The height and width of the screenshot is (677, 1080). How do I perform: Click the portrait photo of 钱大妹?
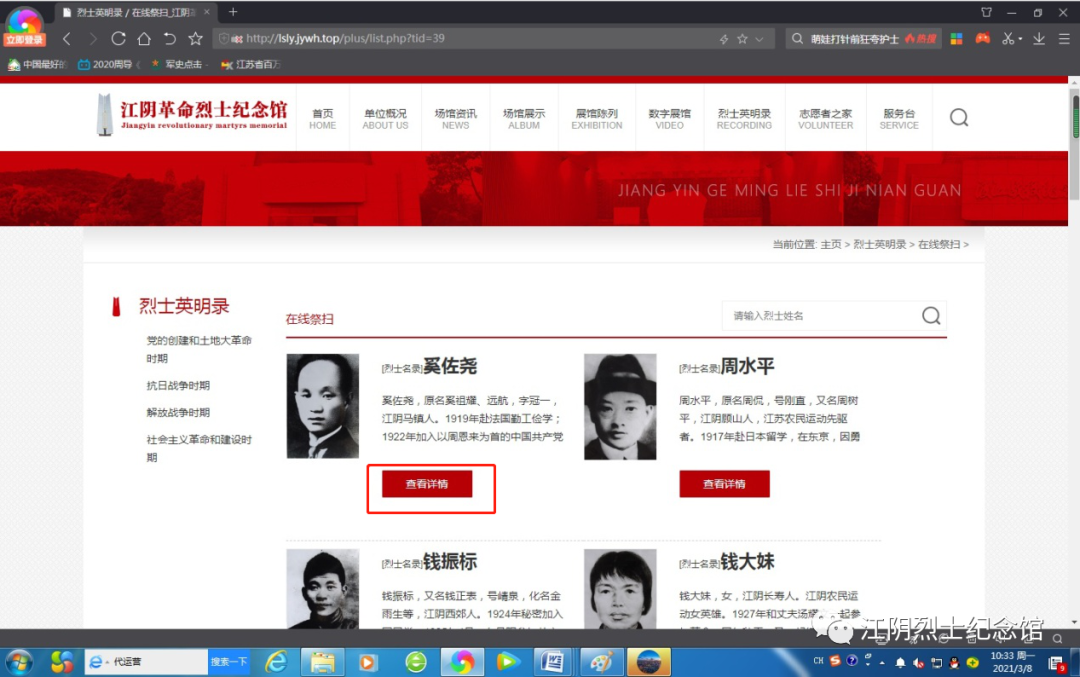(620, 588)
